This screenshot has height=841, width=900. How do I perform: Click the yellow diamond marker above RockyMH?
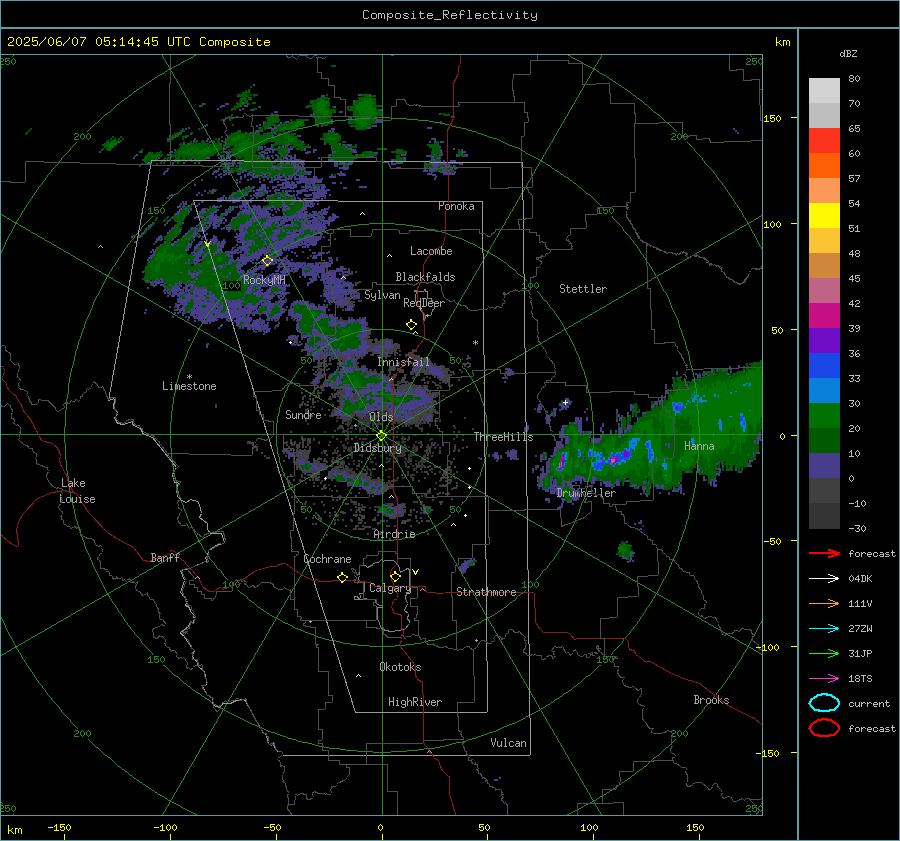267,261
